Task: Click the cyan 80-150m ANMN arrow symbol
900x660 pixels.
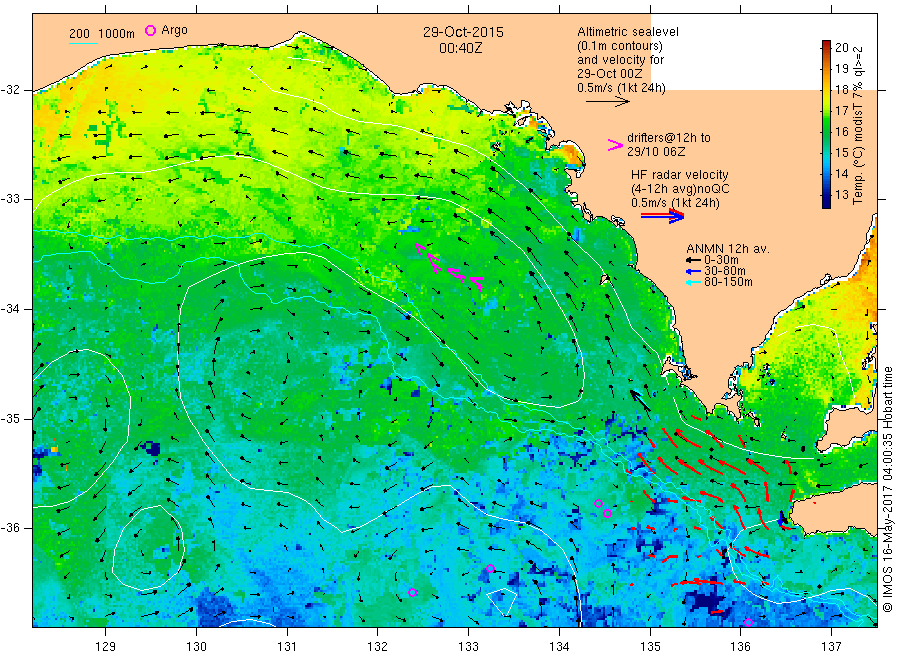Action: pos(693,282)
